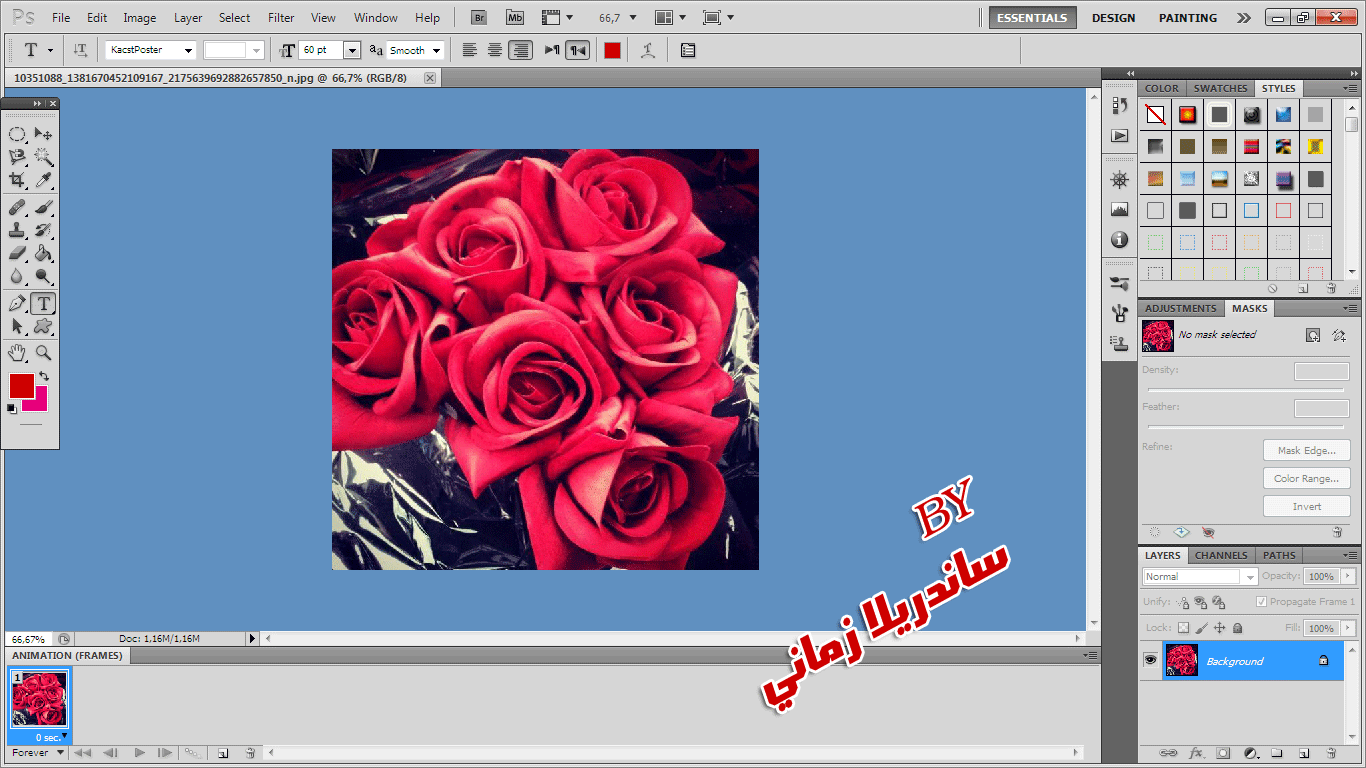
Task: Launch Mini Bridge from the top bar
Action: point(515,18)
